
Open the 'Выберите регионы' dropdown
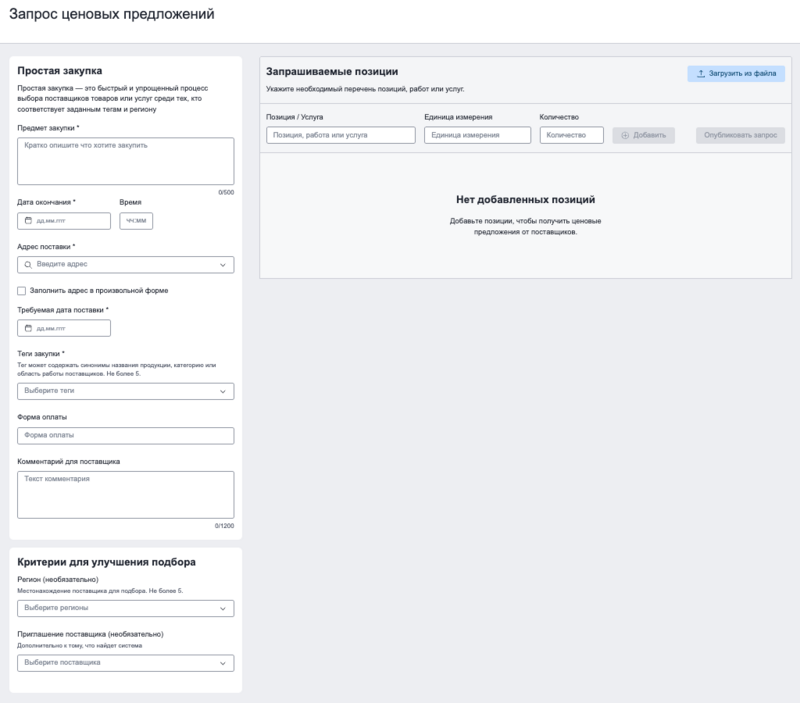click(x=126, y=608)
